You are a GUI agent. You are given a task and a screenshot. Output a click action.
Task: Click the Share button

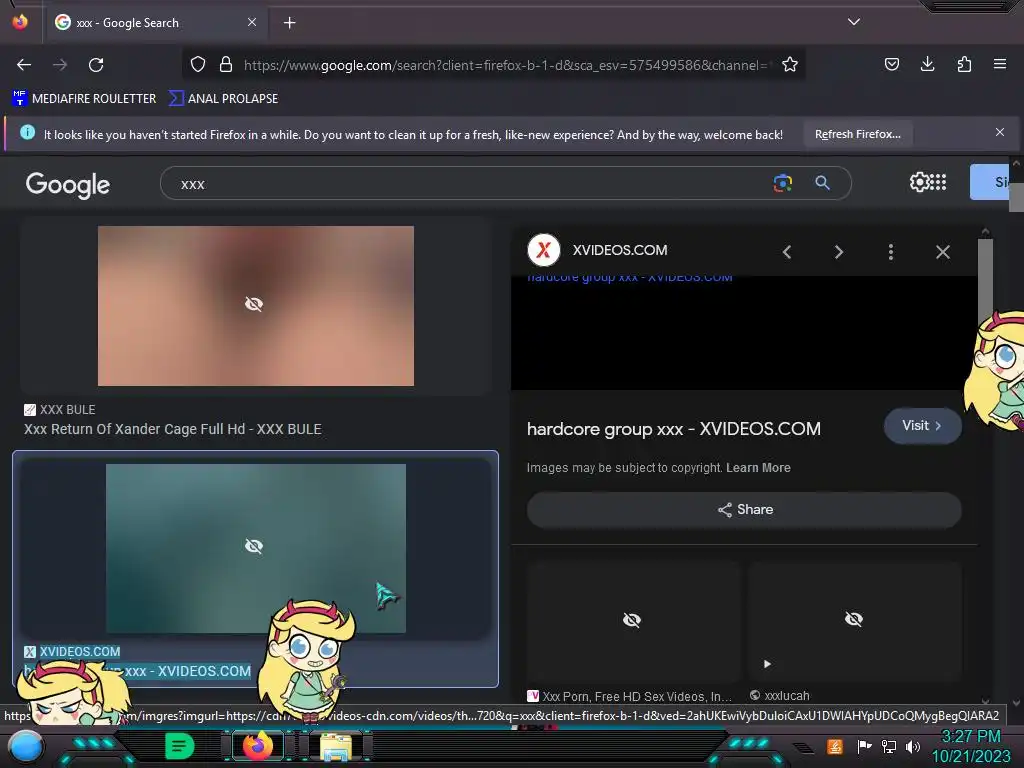pyautogui.click(x=744, y=509)
